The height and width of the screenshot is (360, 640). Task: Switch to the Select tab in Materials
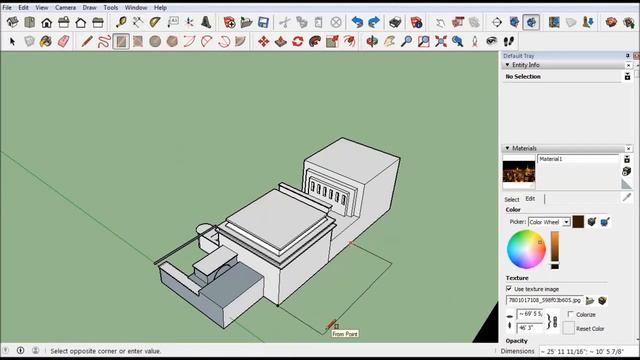(512, 199)
